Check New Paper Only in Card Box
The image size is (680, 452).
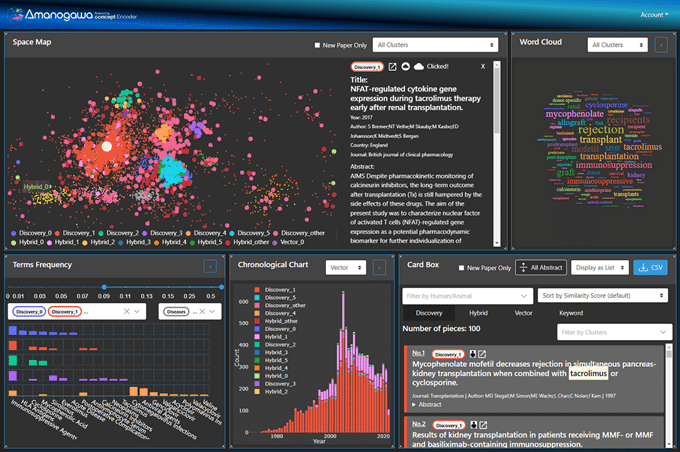pos(461,268)
